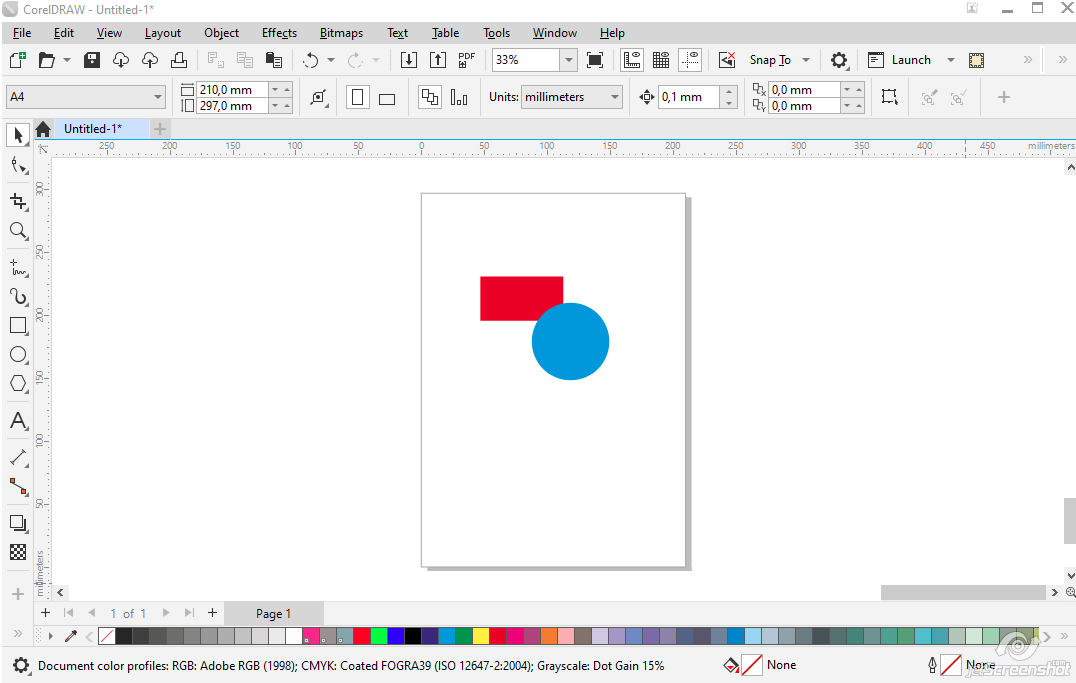Toggle landscape page orientation
The width and height of the screenshot is (1076, 683).
click(387, 98)
